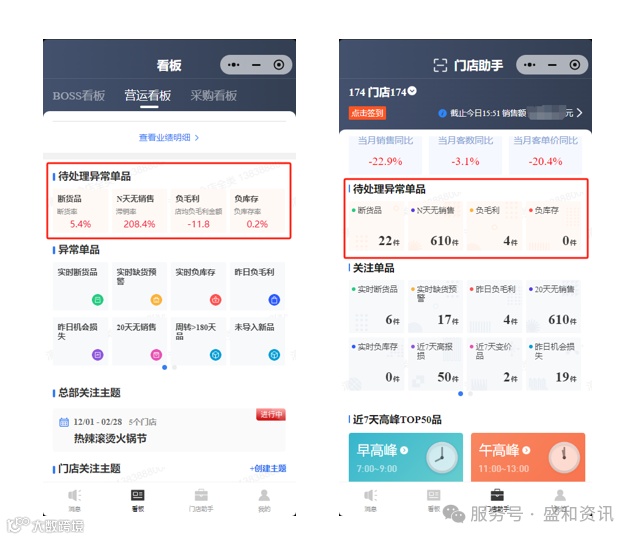
Task: Open 负库存 0件 tile
Action: click(554, 226)
